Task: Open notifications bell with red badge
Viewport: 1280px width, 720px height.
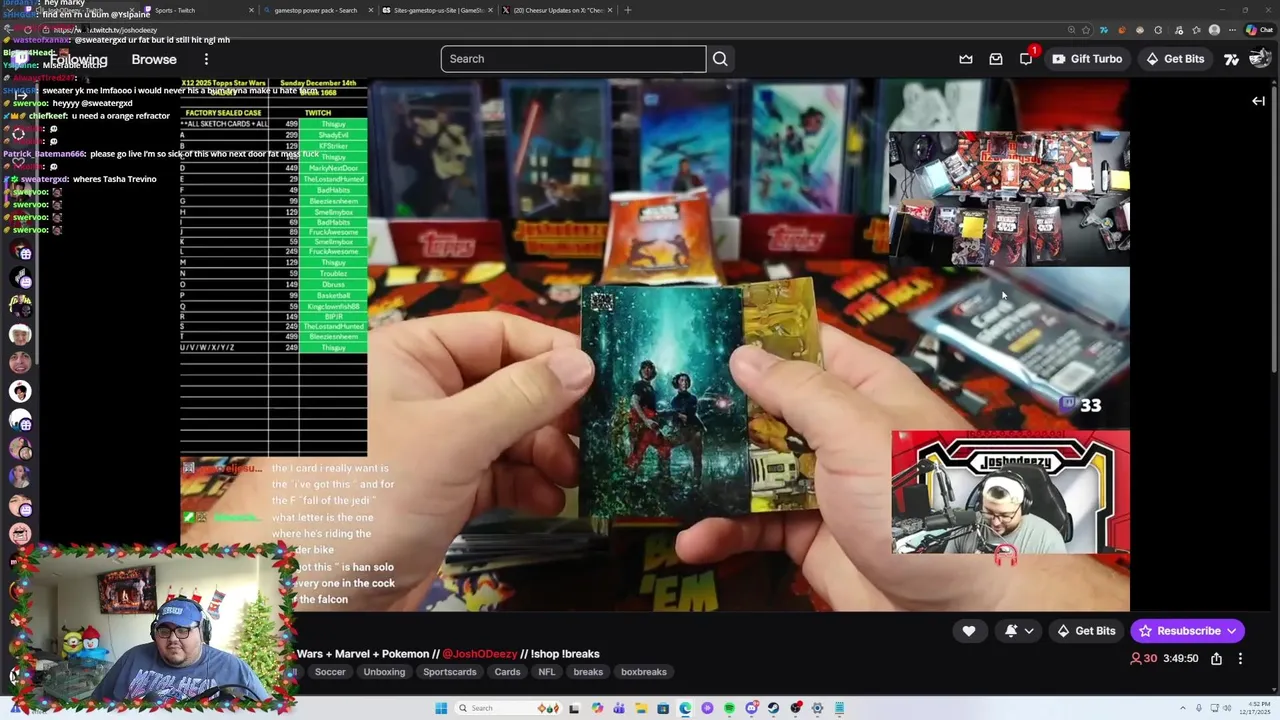Action: tap(1027, 58)
